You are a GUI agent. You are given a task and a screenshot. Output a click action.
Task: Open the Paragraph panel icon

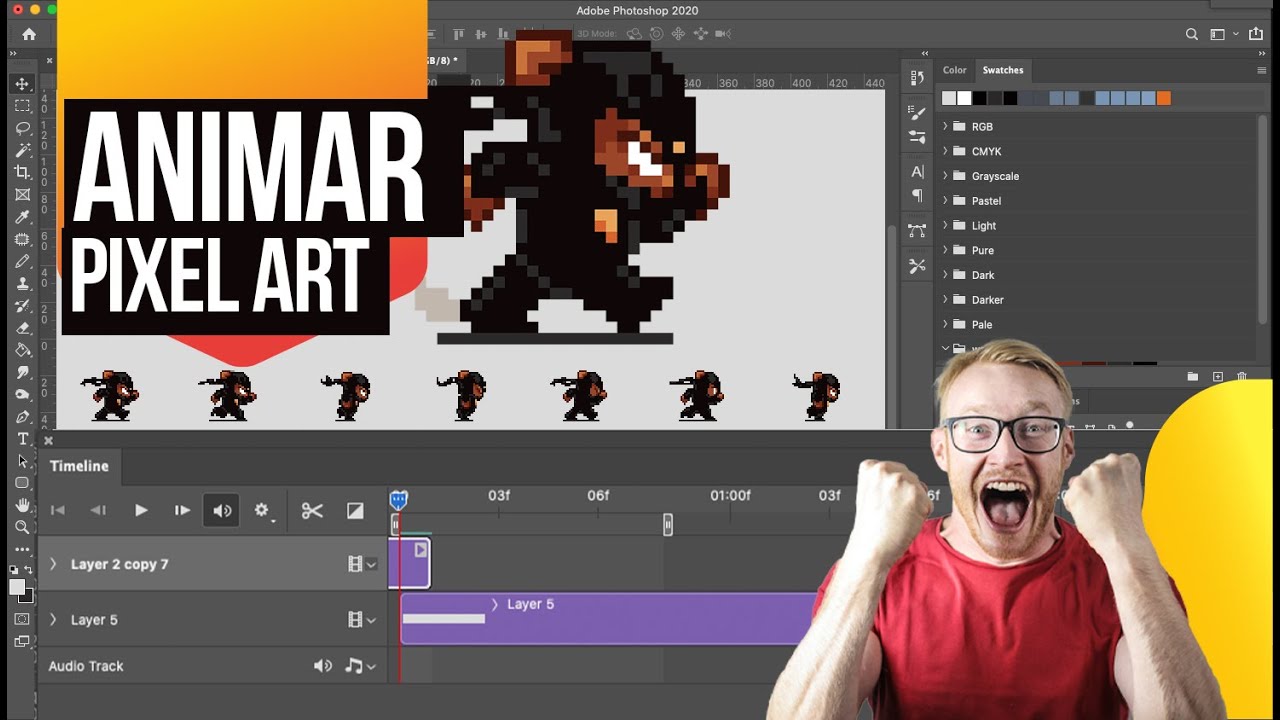click(917, 196)
